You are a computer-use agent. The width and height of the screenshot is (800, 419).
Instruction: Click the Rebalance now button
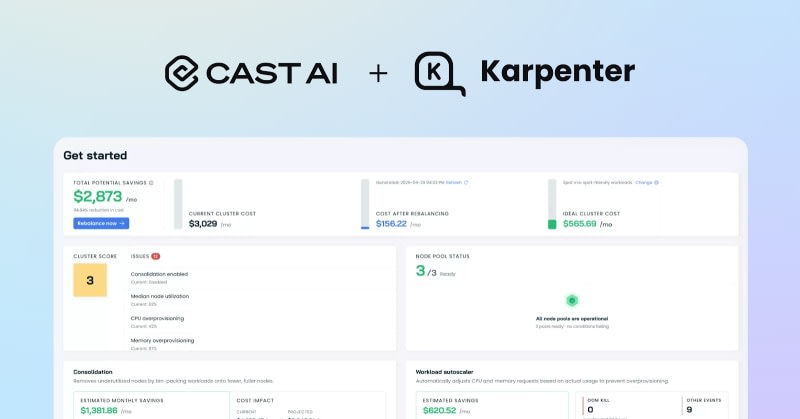click(x=101, y=223)
